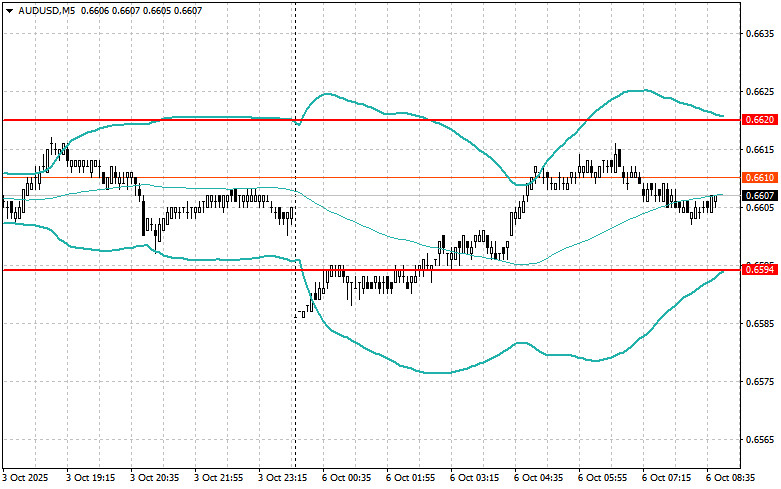Click the 3 Oct 23:15 time label
The height and width of the screenshot is (489, 781).
282,478
